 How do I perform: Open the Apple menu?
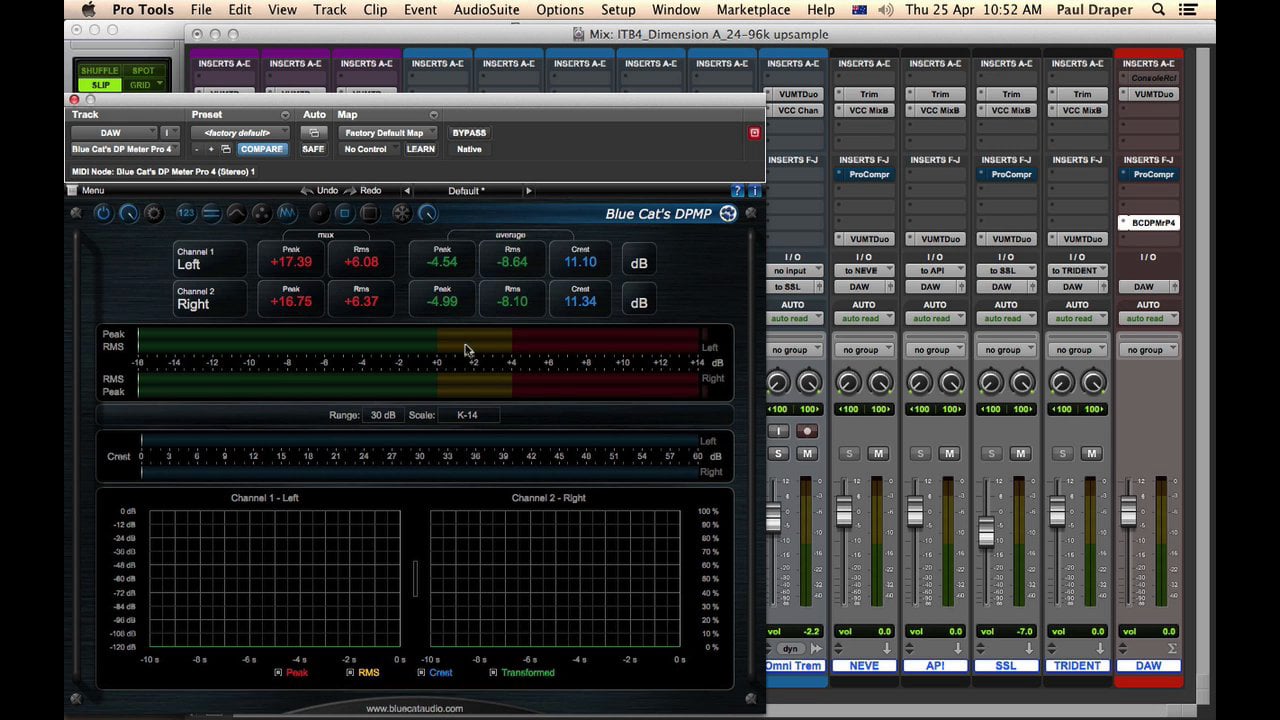tap(89, 10)
